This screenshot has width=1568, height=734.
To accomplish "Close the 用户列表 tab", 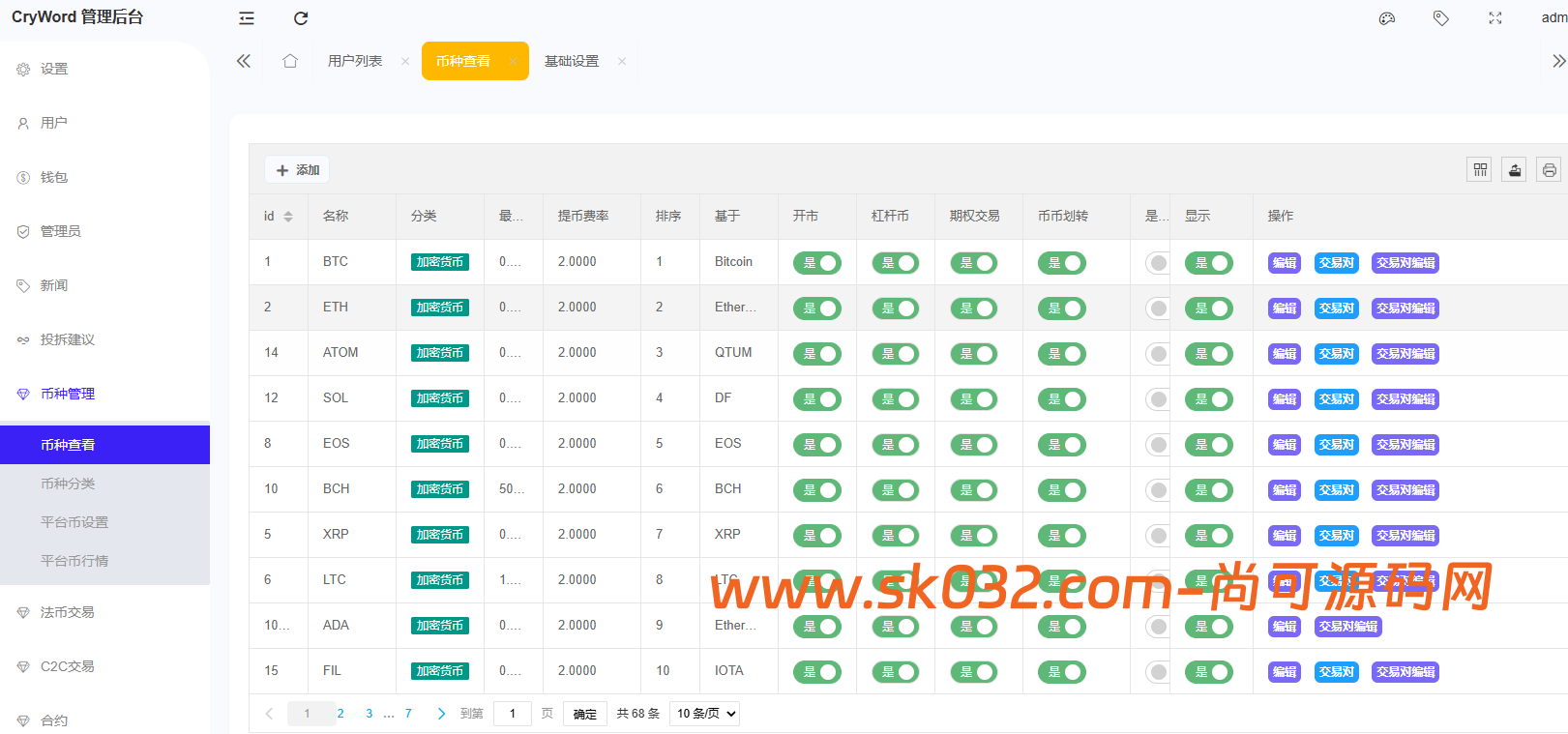I will coord(405,61).
